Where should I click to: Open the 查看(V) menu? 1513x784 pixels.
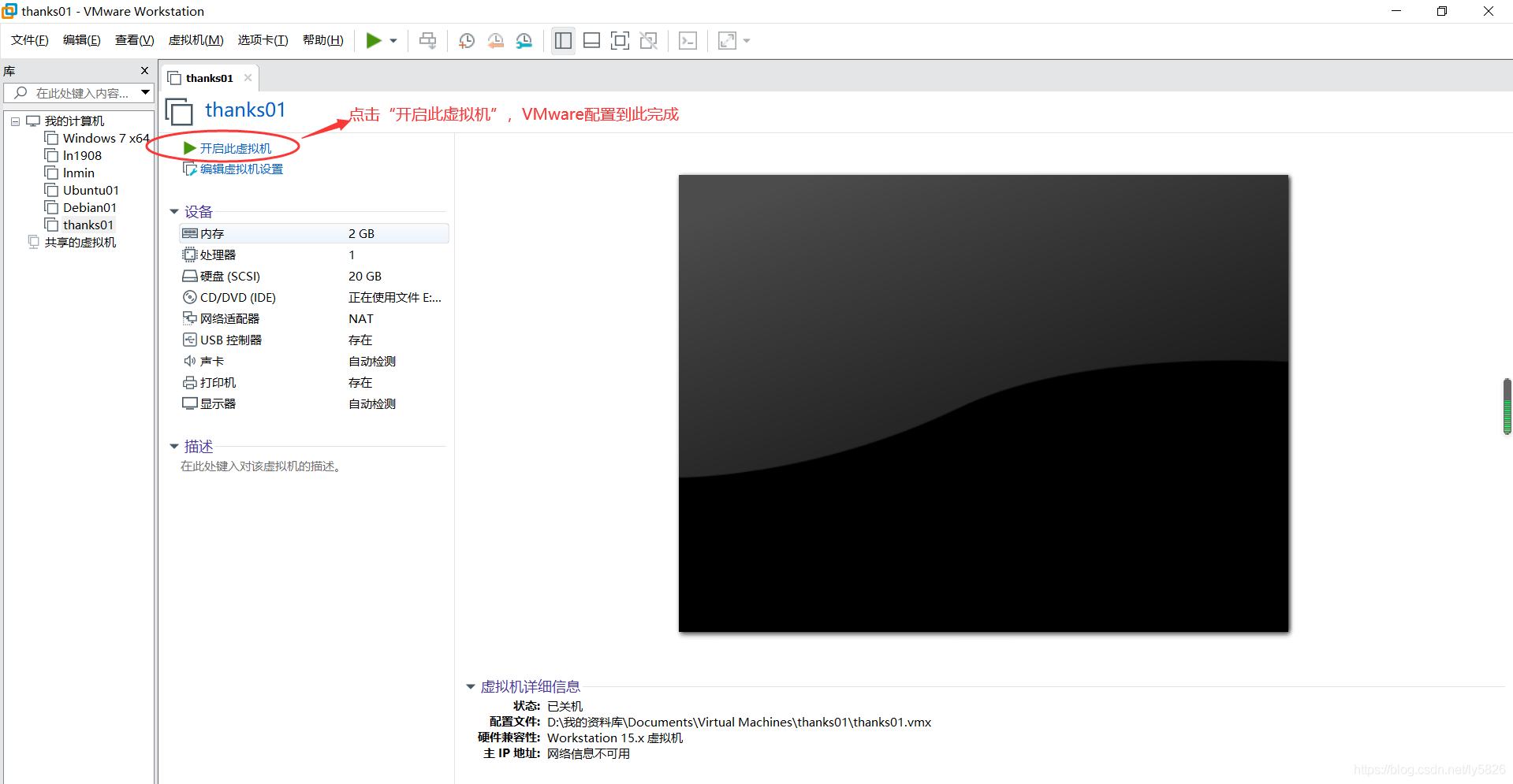coord(135,40)
